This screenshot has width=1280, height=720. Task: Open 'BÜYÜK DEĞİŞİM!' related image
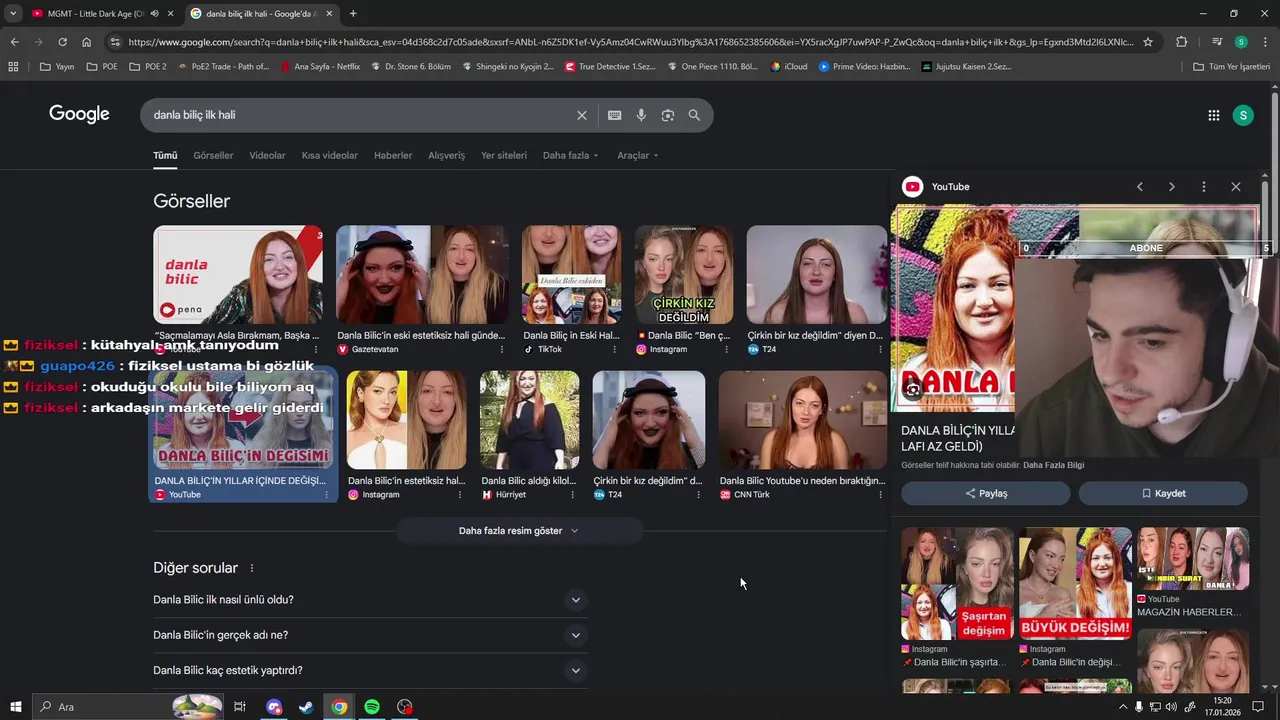tap(1075, 584)
